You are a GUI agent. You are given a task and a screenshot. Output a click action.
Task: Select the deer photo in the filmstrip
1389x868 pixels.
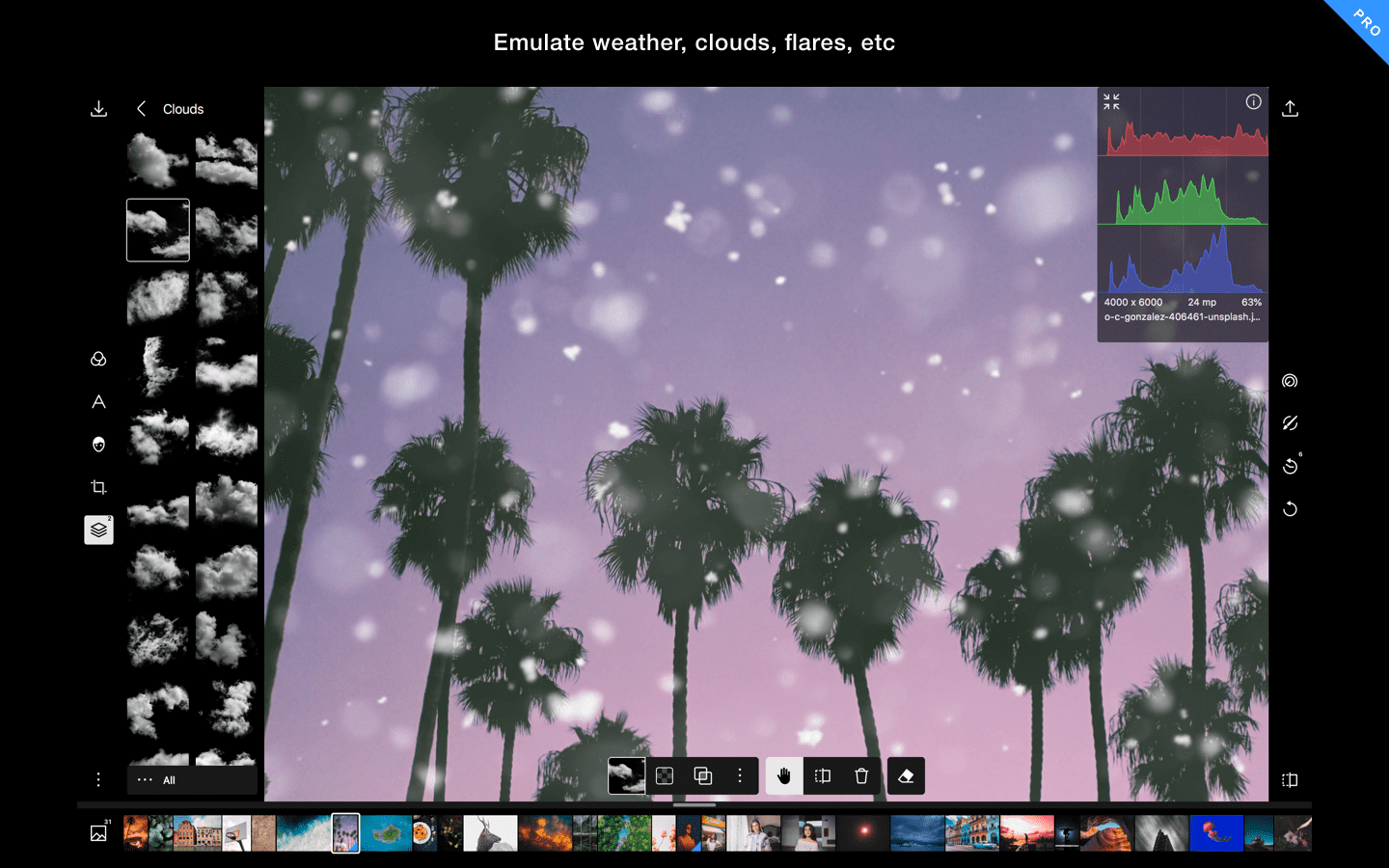click(x=490, y=832)
